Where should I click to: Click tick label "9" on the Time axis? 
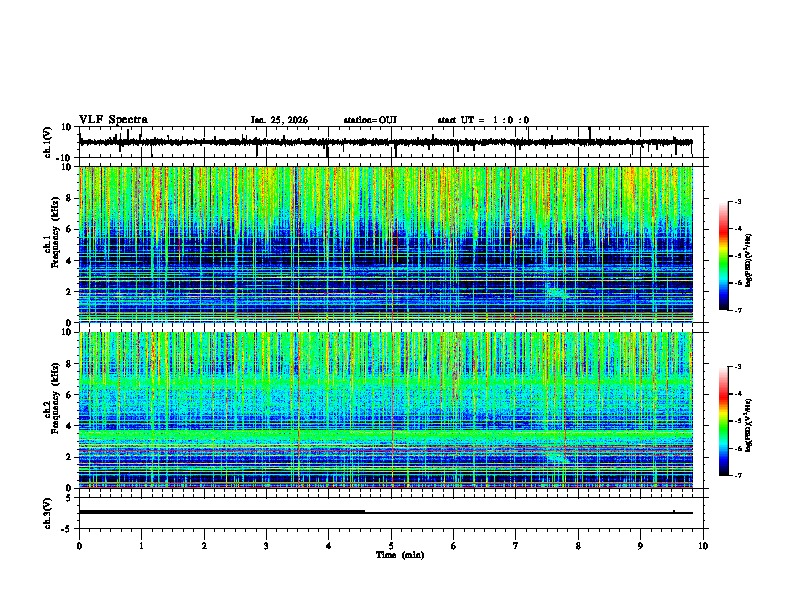pyautogui.click(x=640, y=546)
